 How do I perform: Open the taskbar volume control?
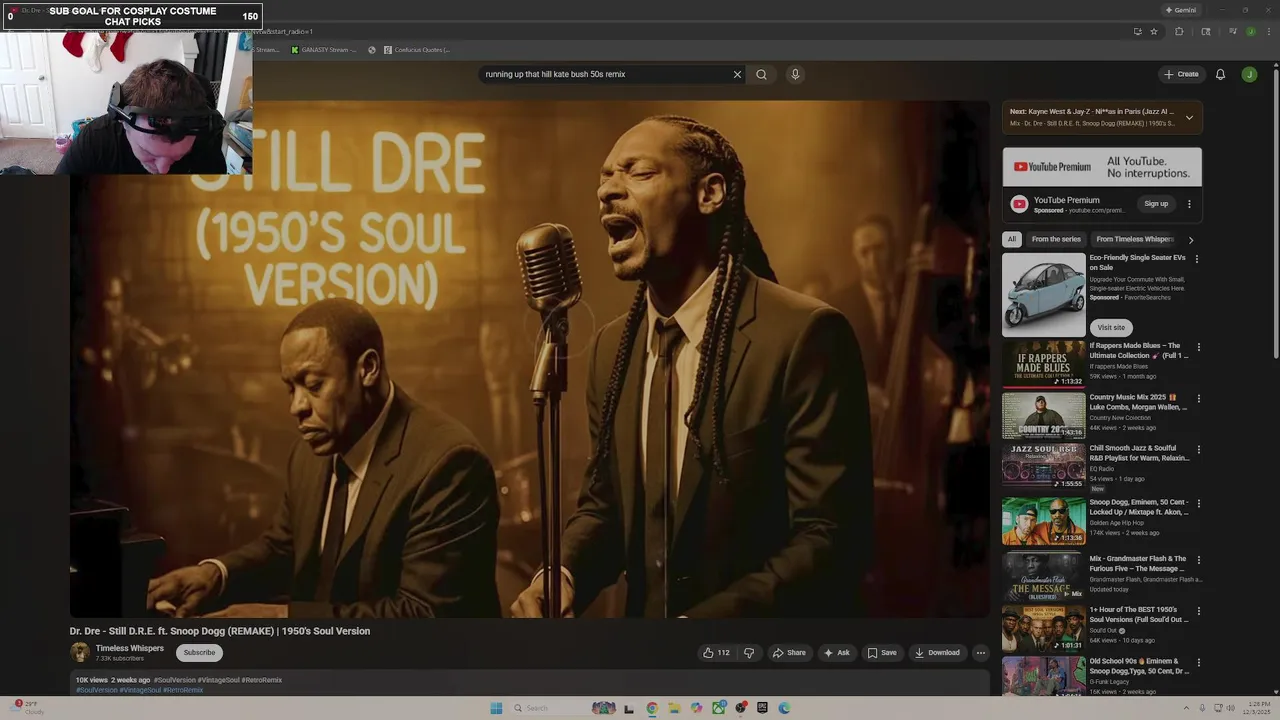coord(1230,708)
